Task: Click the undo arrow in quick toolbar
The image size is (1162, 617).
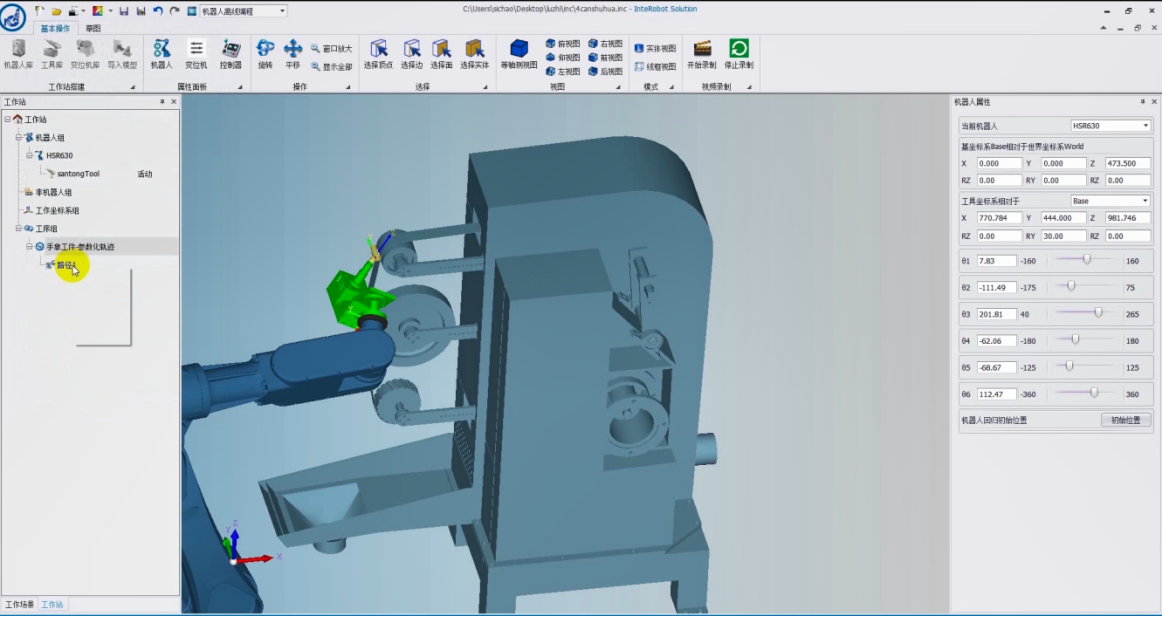Action: point(158,11)
